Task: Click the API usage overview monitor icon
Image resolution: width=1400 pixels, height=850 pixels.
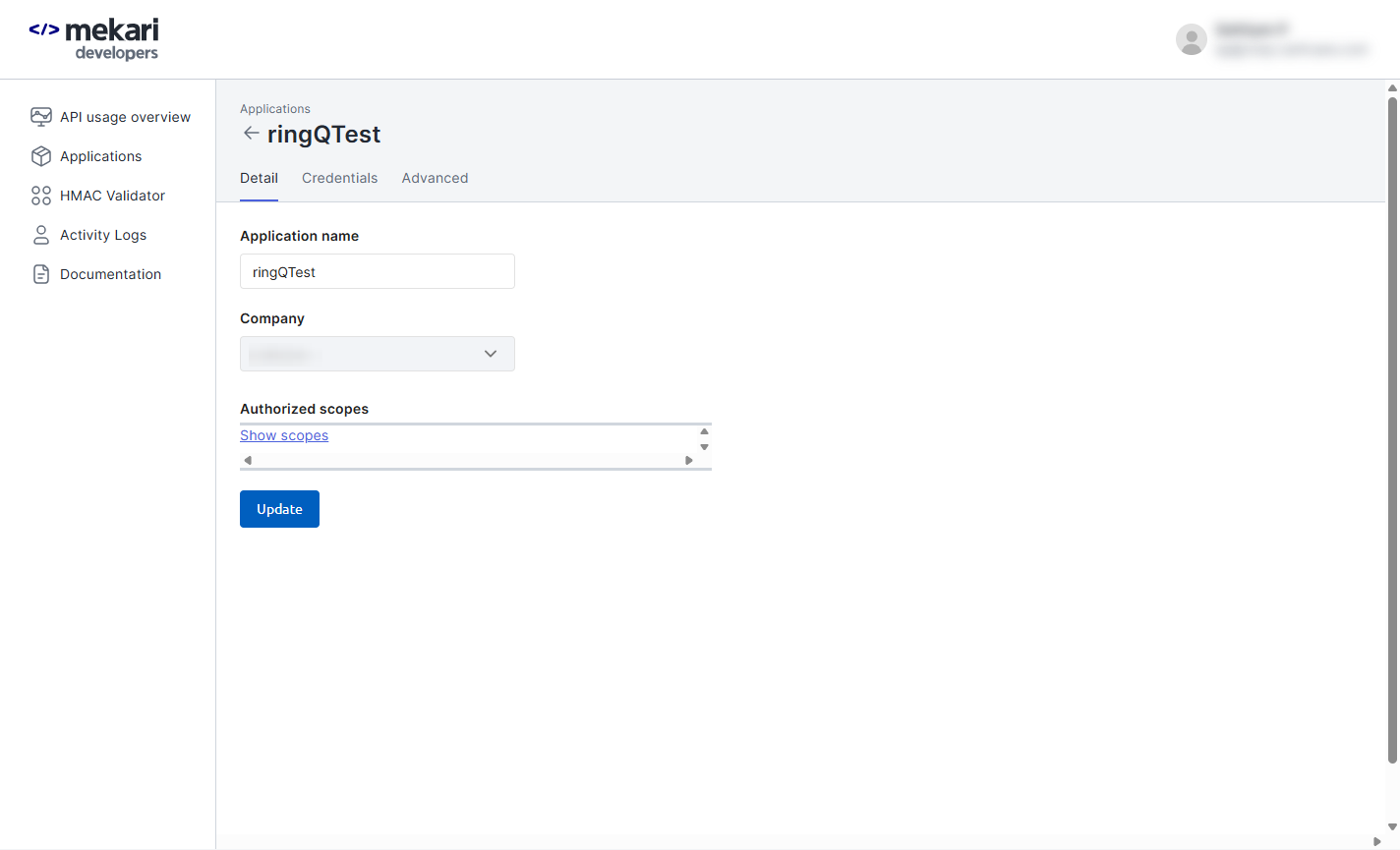Action: coord(41,117)
